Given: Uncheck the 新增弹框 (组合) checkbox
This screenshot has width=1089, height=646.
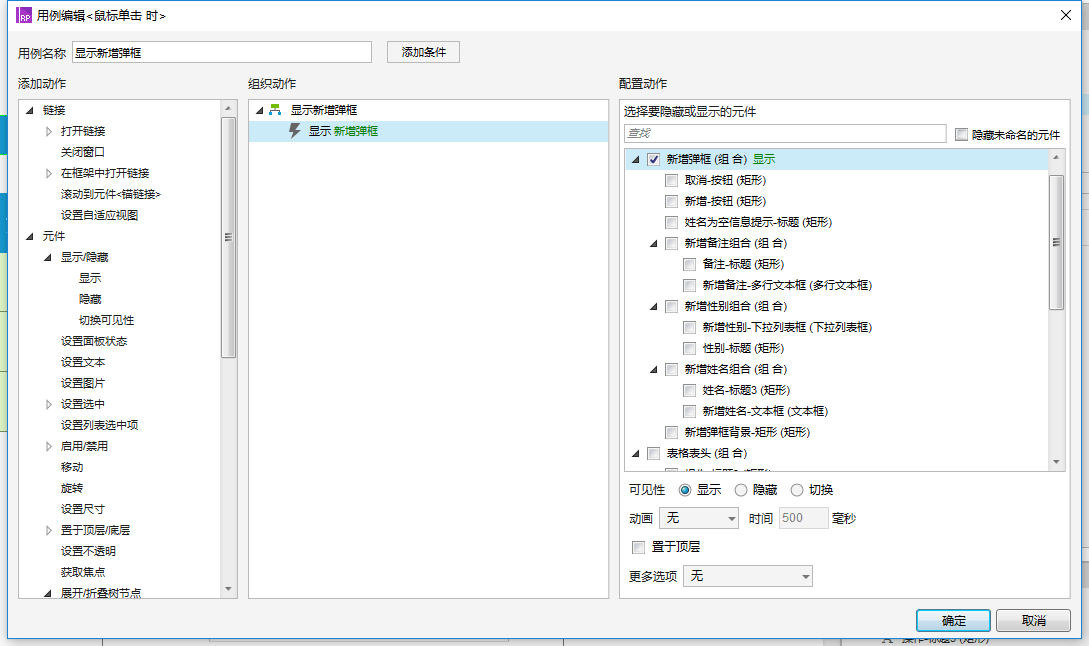Looking at the screenshot, I should pos(654,159).
